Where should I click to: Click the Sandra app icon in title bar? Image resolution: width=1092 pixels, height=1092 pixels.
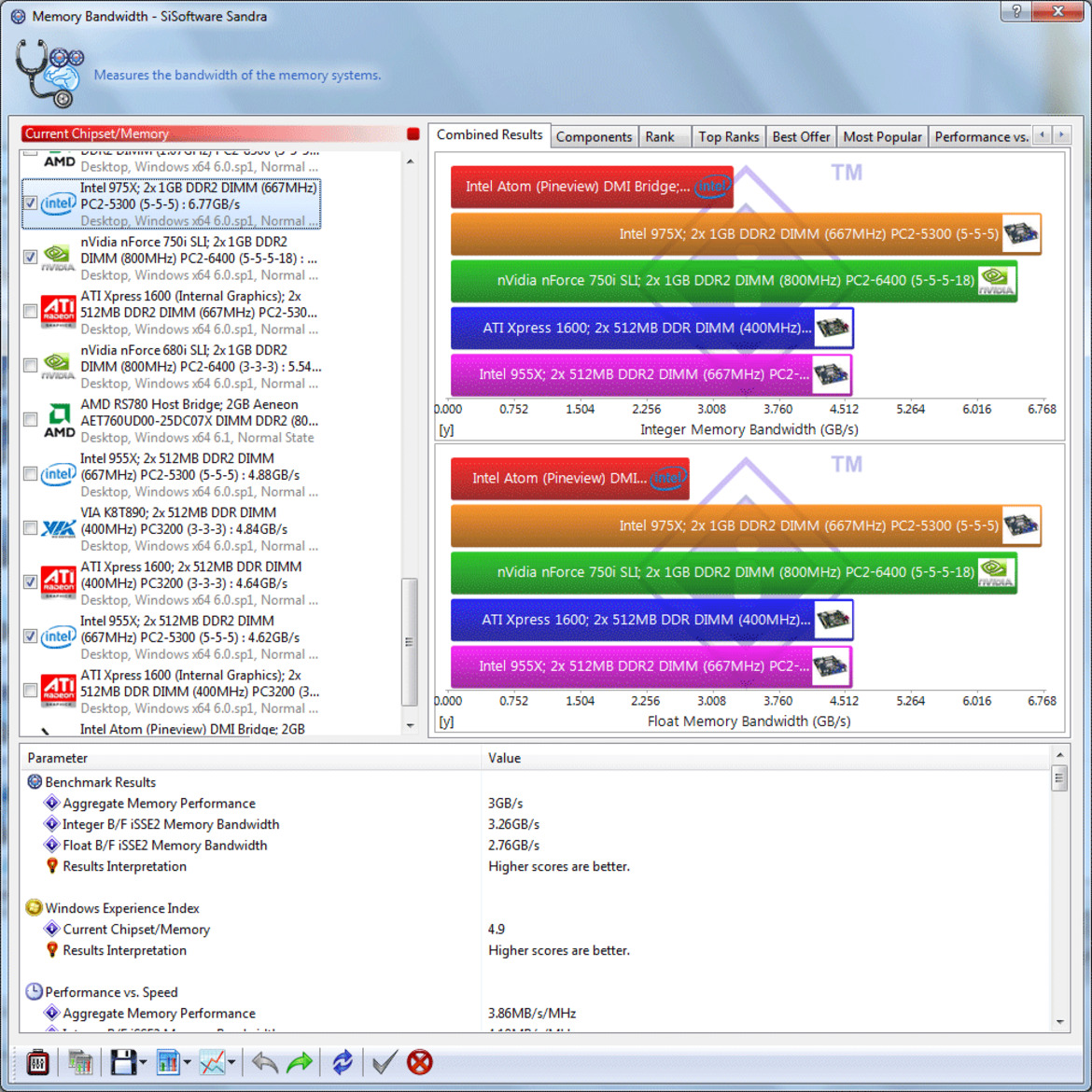pos(18,16)
